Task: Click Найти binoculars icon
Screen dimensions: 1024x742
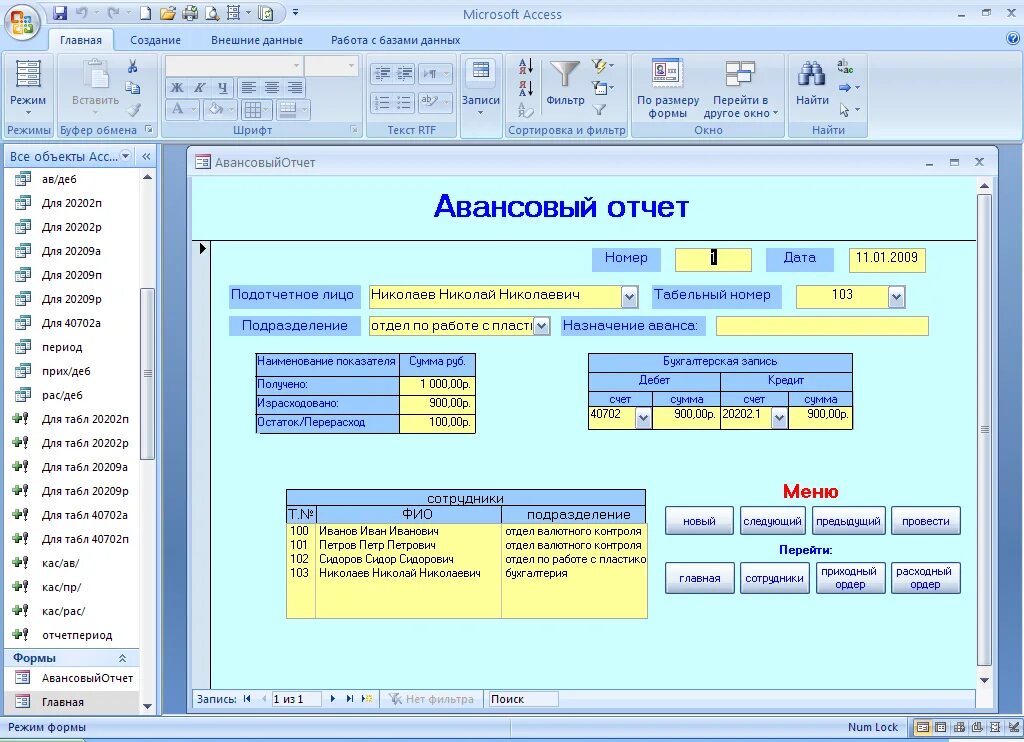Action: click(x=812, y=74)
